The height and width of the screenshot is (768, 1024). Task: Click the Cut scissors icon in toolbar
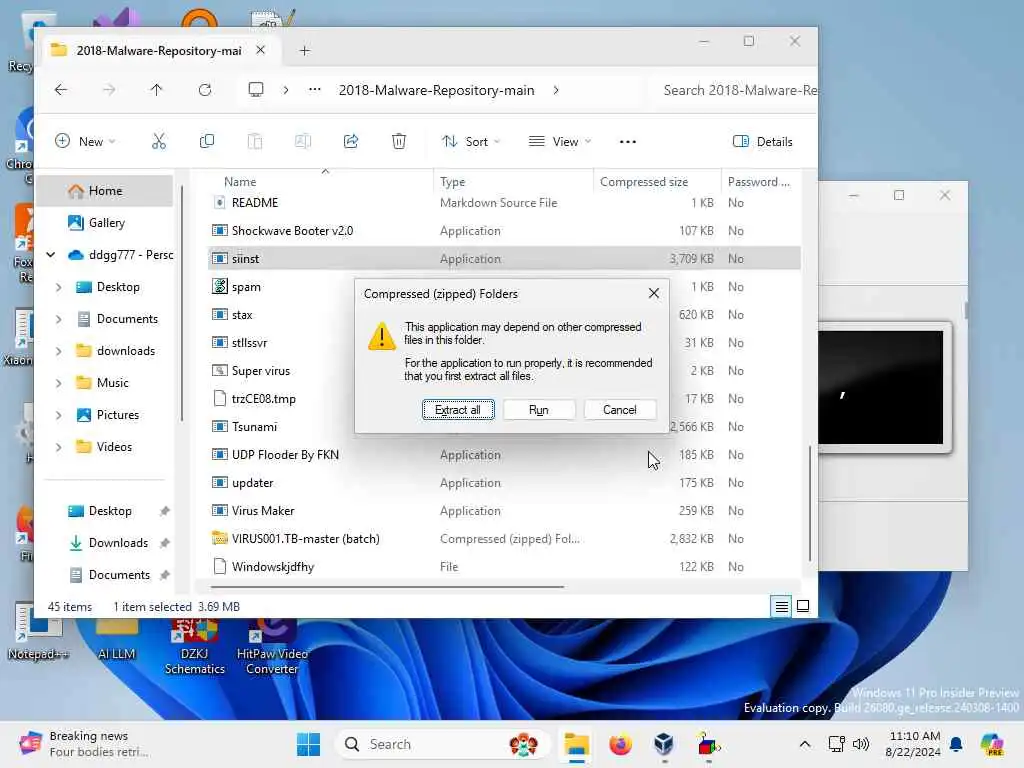pos(159,141)
